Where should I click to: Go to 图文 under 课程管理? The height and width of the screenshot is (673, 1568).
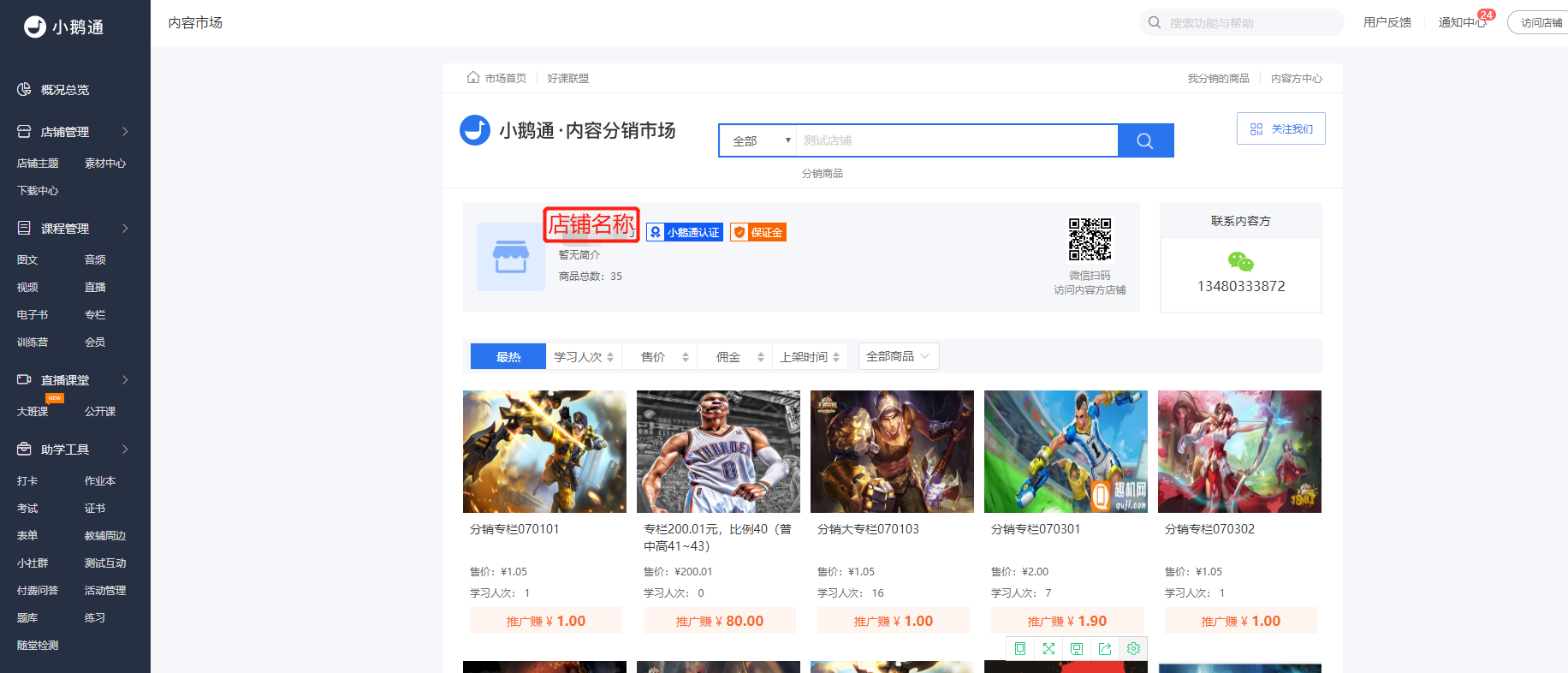pos(27,260)
